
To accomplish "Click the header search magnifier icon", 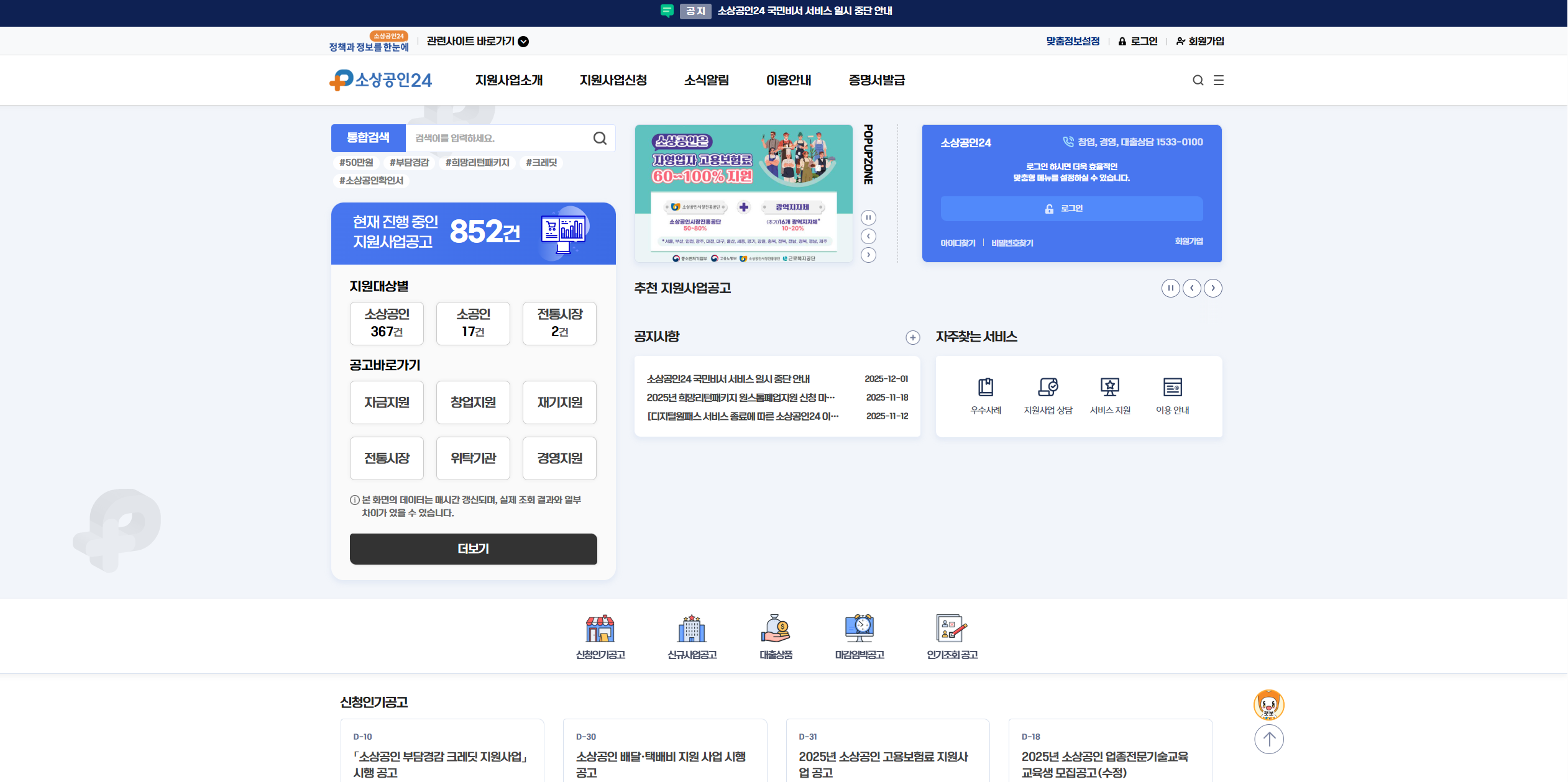I will pyautogui.click(x=1198, y=80).
